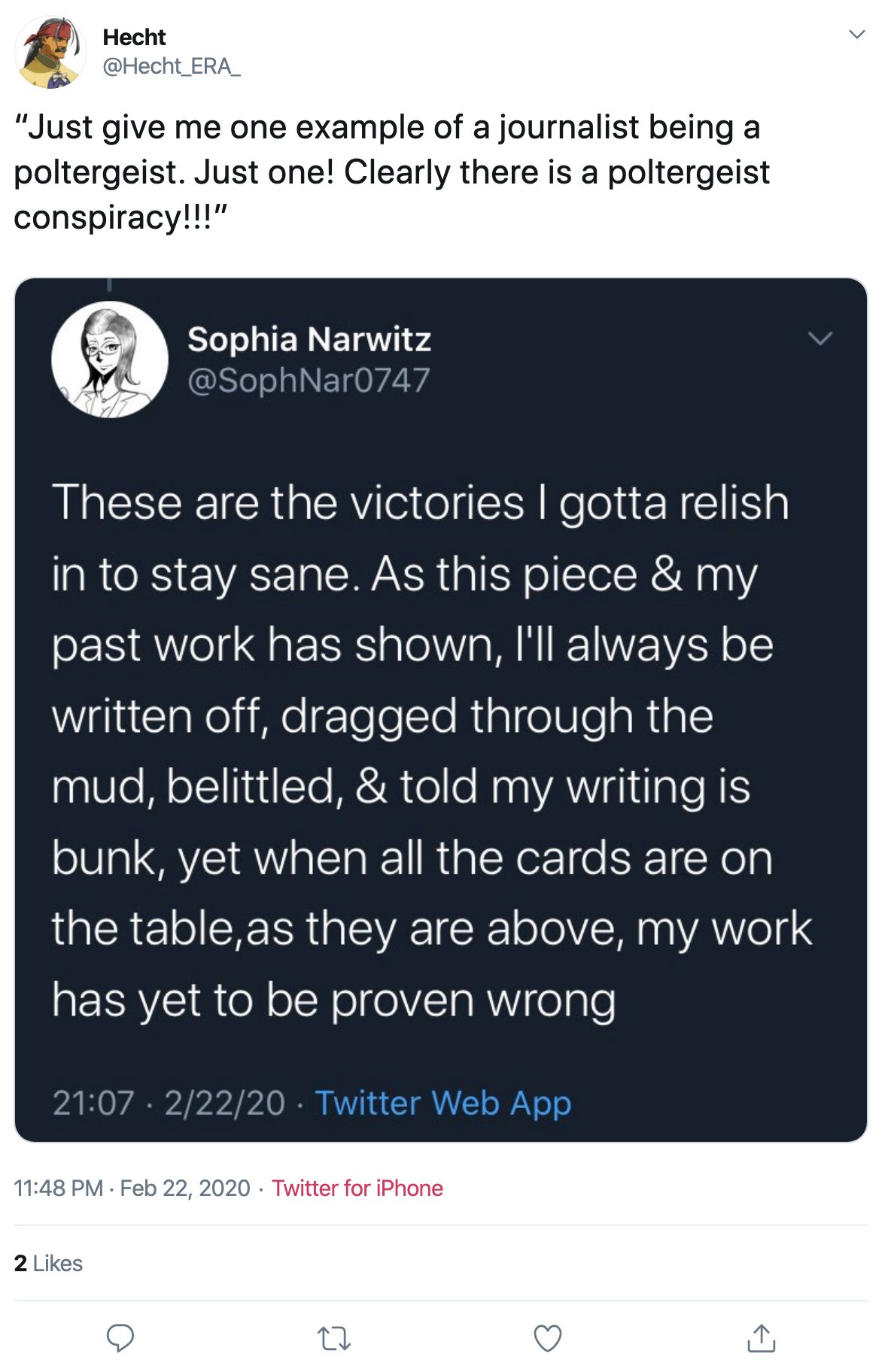Click the poltergeist conspiracy tweet text
This screenshot has width=891, height=1372.
pos(391,172)
